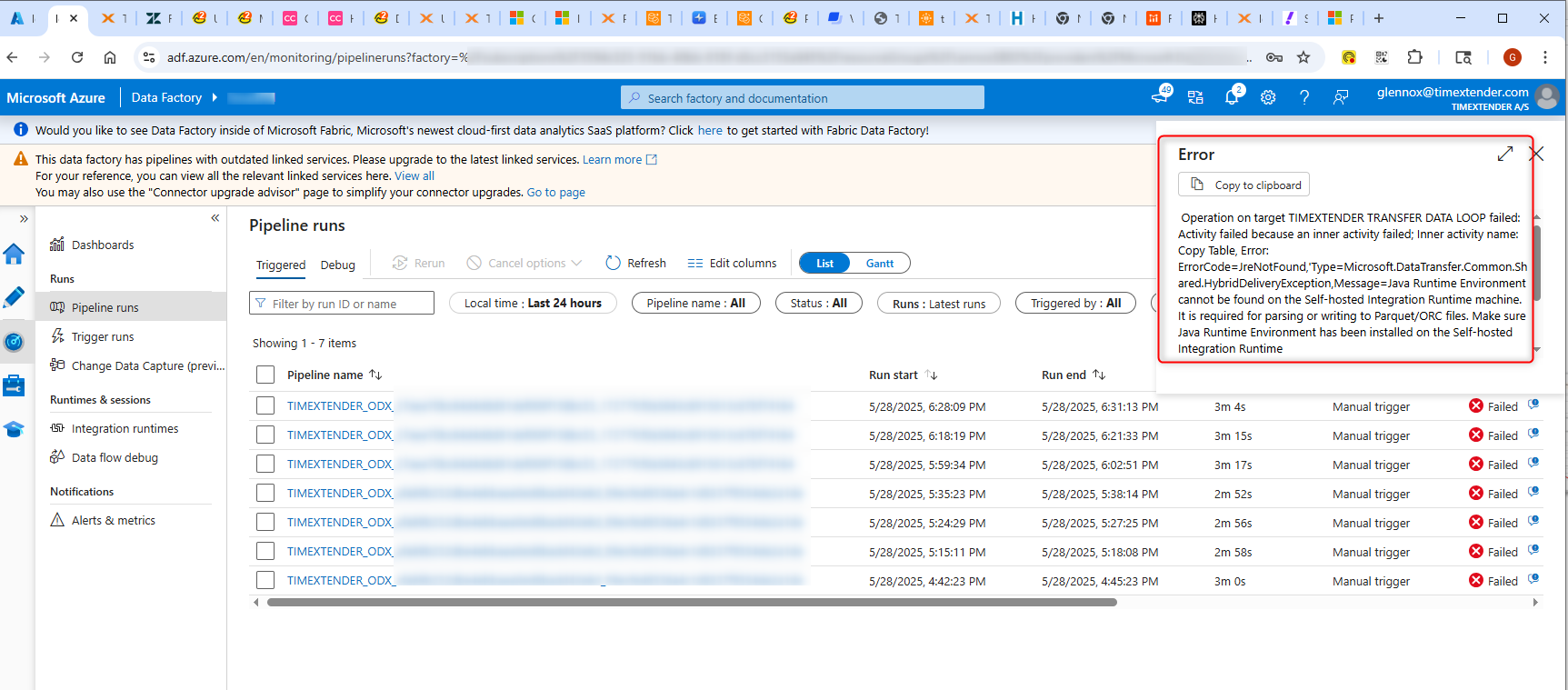Open Edit columns
Screen dimensions: 1568x690
tap(732, 263)
